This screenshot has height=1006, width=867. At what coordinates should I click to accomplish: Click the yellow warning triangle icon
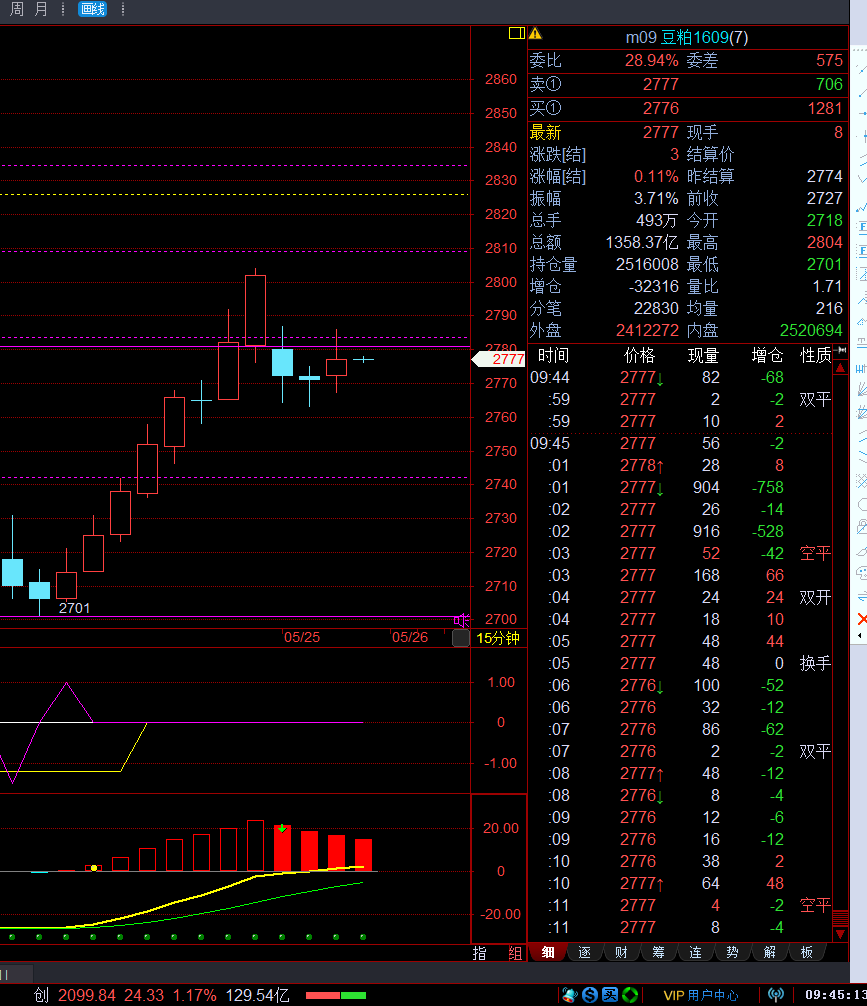point(535,34)
